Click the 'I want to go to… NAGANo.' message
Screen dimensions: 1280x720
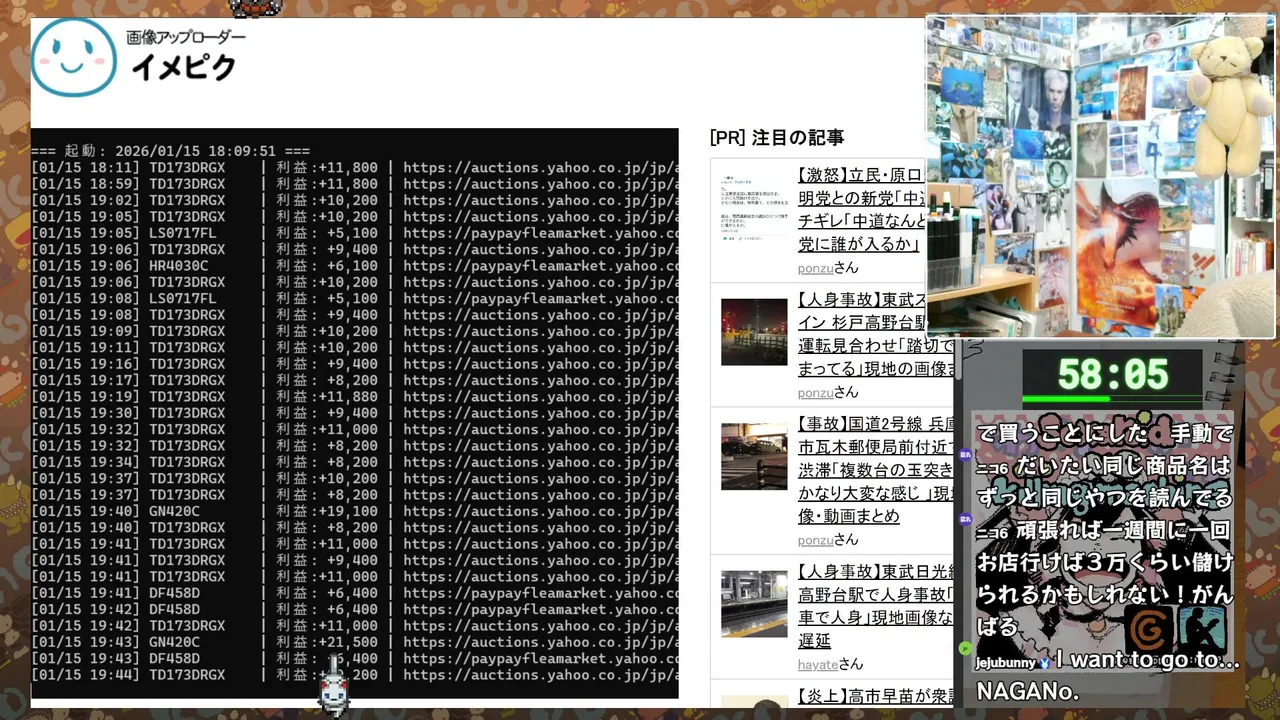(1108, 675)
